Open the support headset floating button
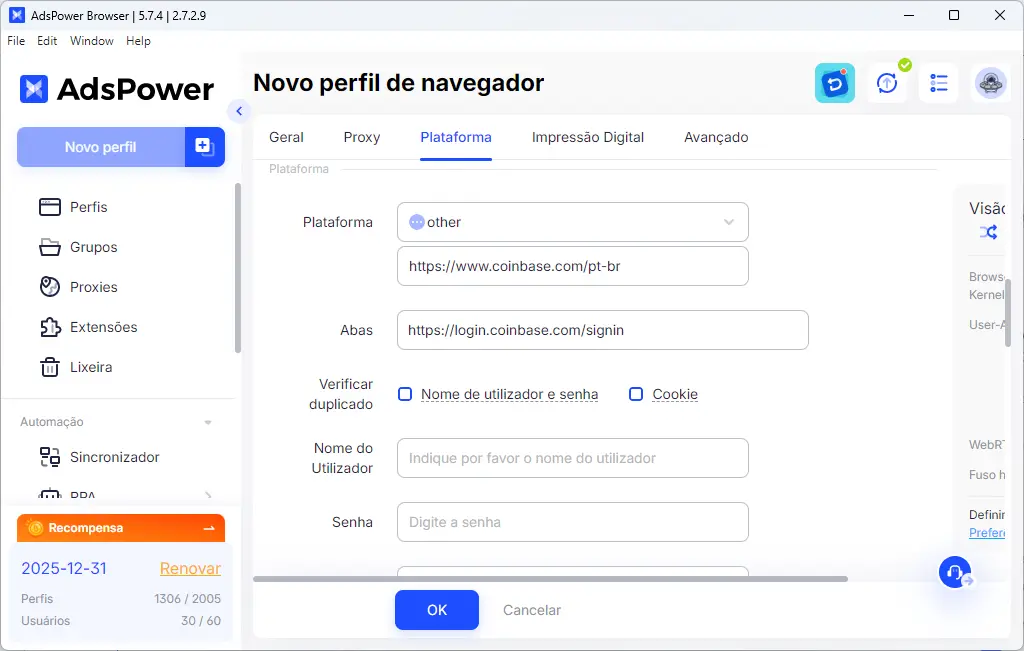The width and height of the screenshot is (1024, 651). [x=955, y=572]
